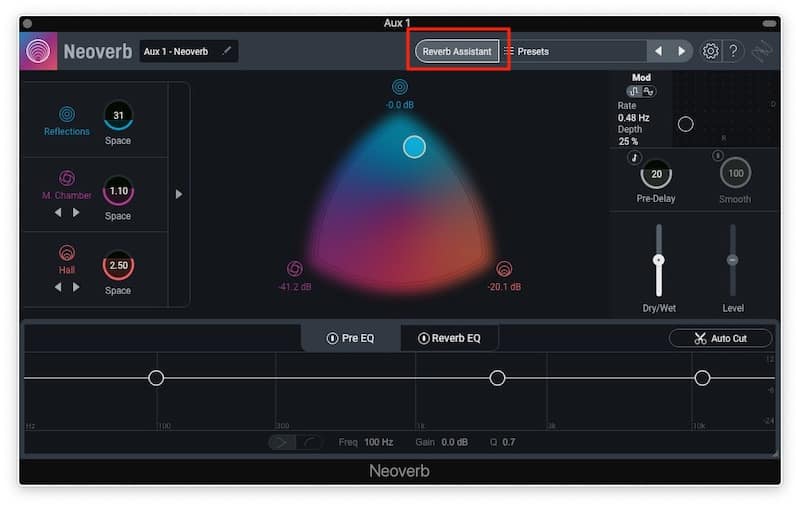
Task: Switch Hall to the previous reverb type
Action: click(58, 287)
